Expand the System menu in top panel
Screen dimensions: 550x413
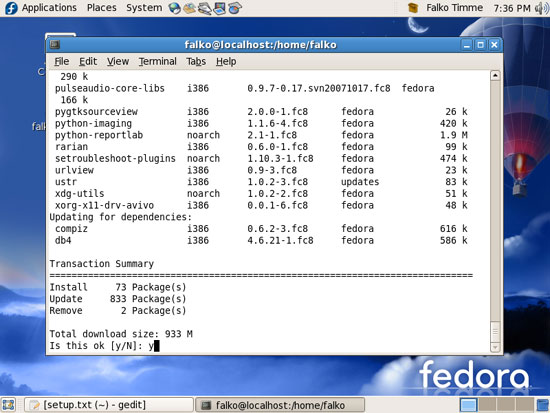coord(144,8)
